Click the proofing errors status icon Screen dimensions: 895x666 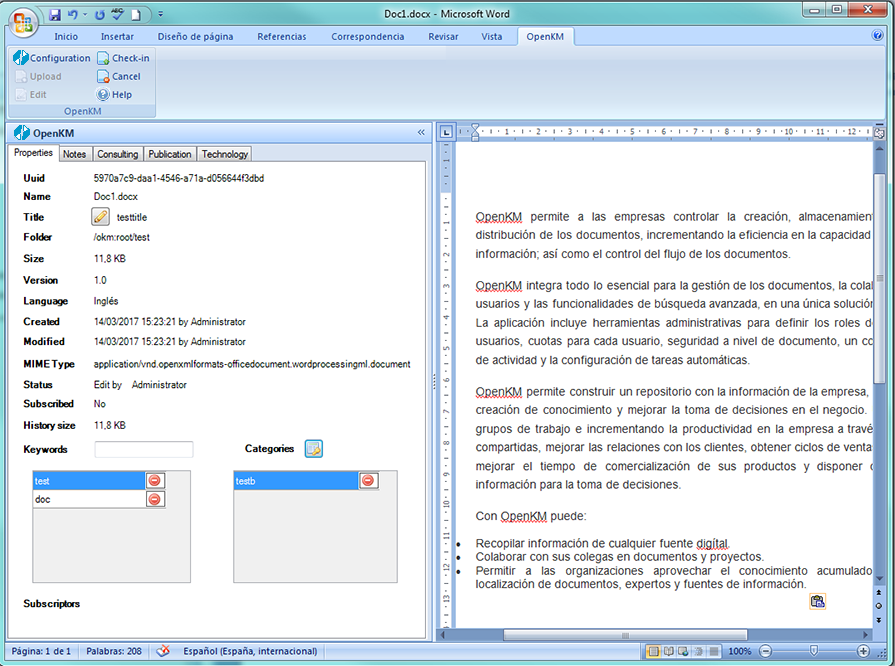(x=163, y=651)
